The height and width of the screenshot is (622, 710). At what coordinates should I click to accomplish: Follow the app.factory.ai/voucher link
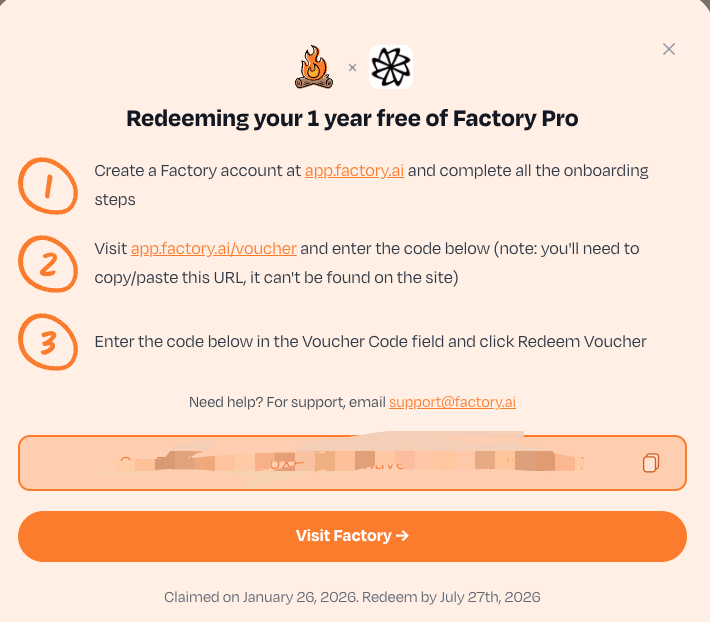click(213, 248)
